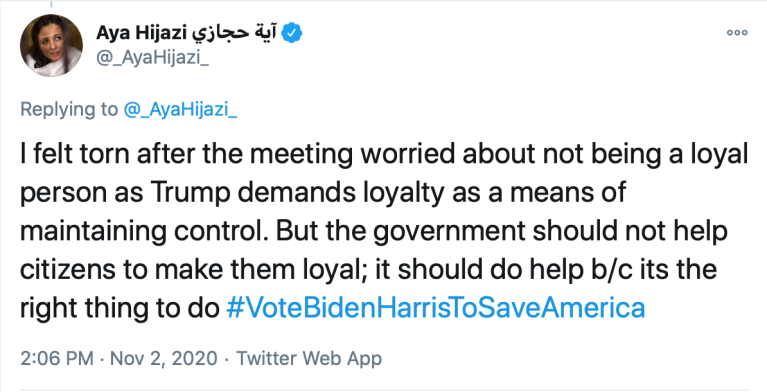The height and width of the screenshot is (392, 767).
Task: Open the #VoteBidenHarrisToSaveAmerica hashtag
Action: 436,308
